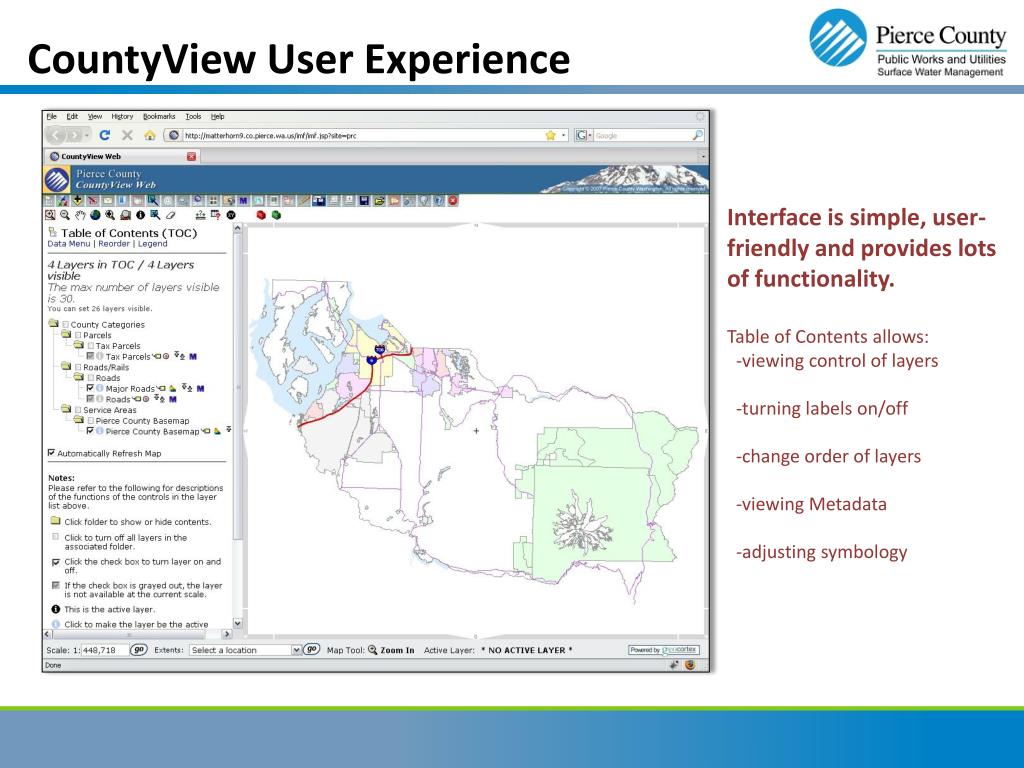Click the blue M metadata toolbar button
The image size is (1024, 768).
(x=243, y=200)
